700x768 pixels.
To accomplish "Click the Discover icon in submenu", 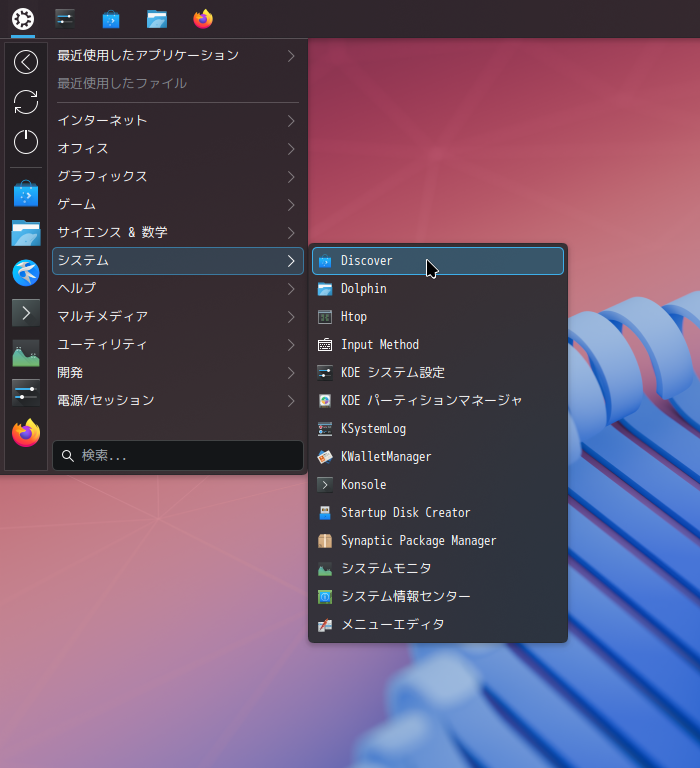I will click(325, 262).
